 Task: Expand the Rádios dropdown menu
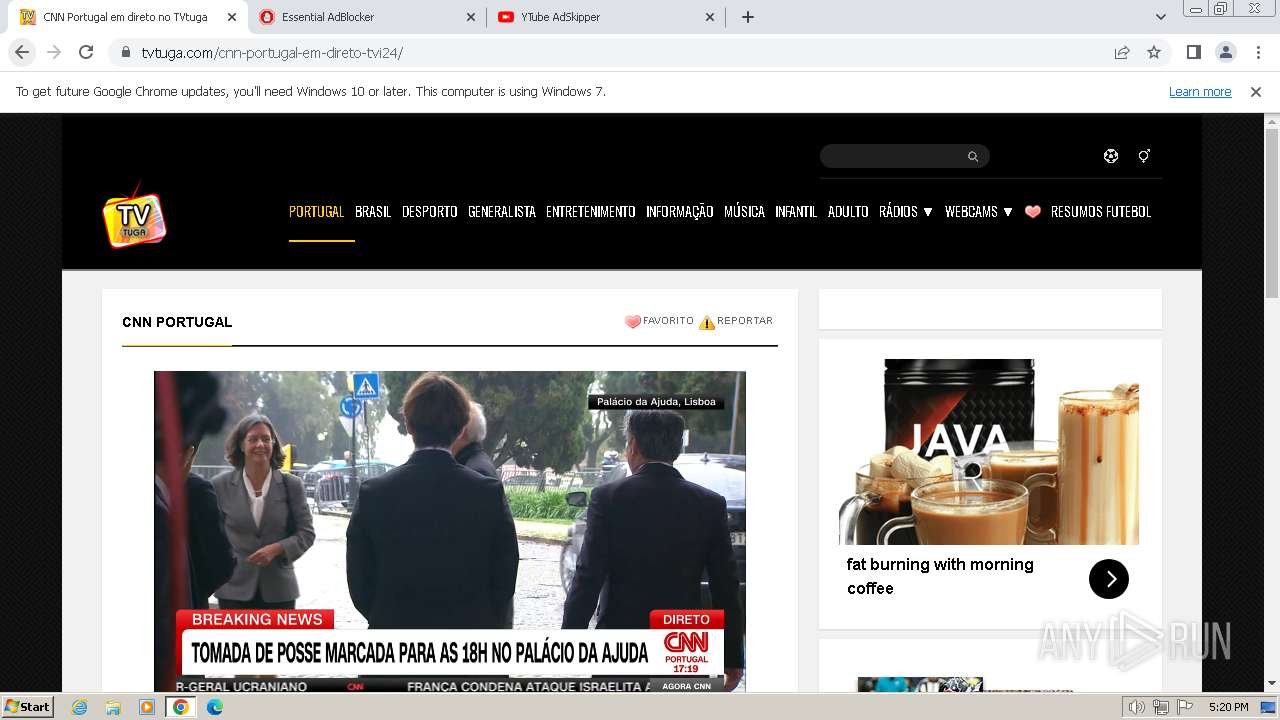tap(906, 212)
